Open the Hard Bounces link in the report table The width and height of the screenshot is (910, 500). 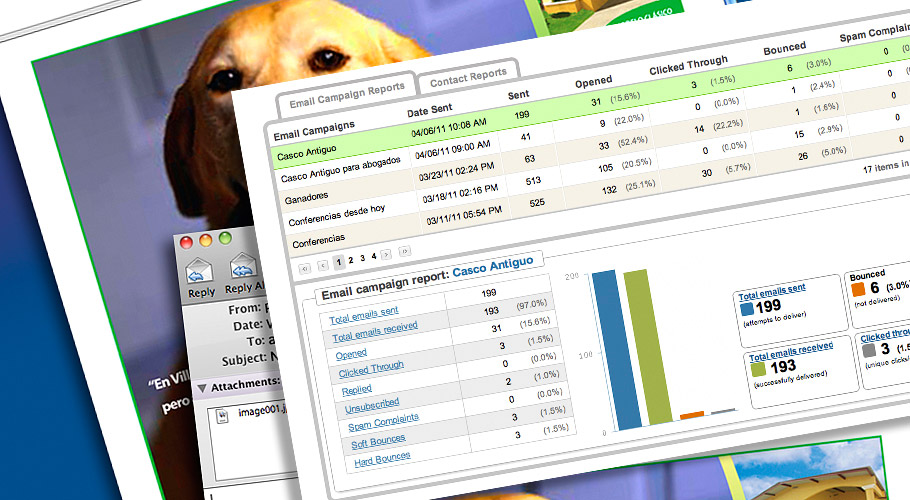pos(382,459)
